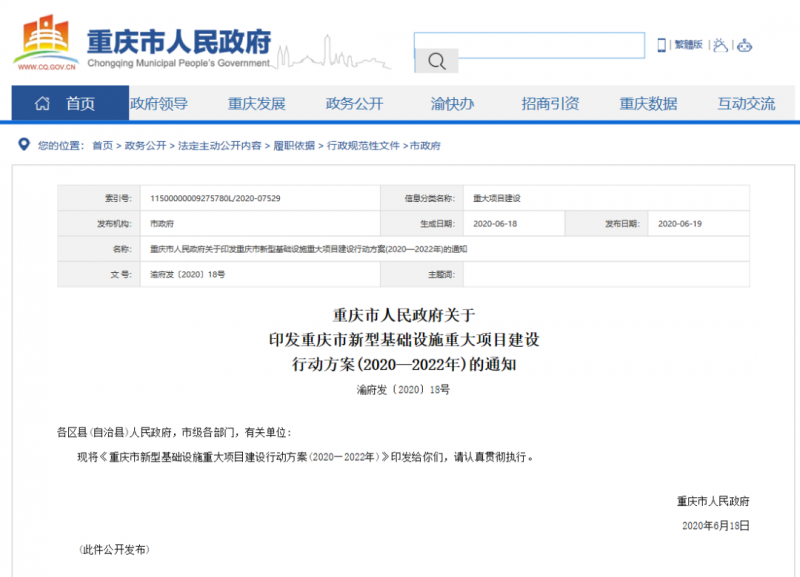Screen dimensions: 800x577
Task: Select the 重庆数据 navigation menu item
Action: (648, 103)
